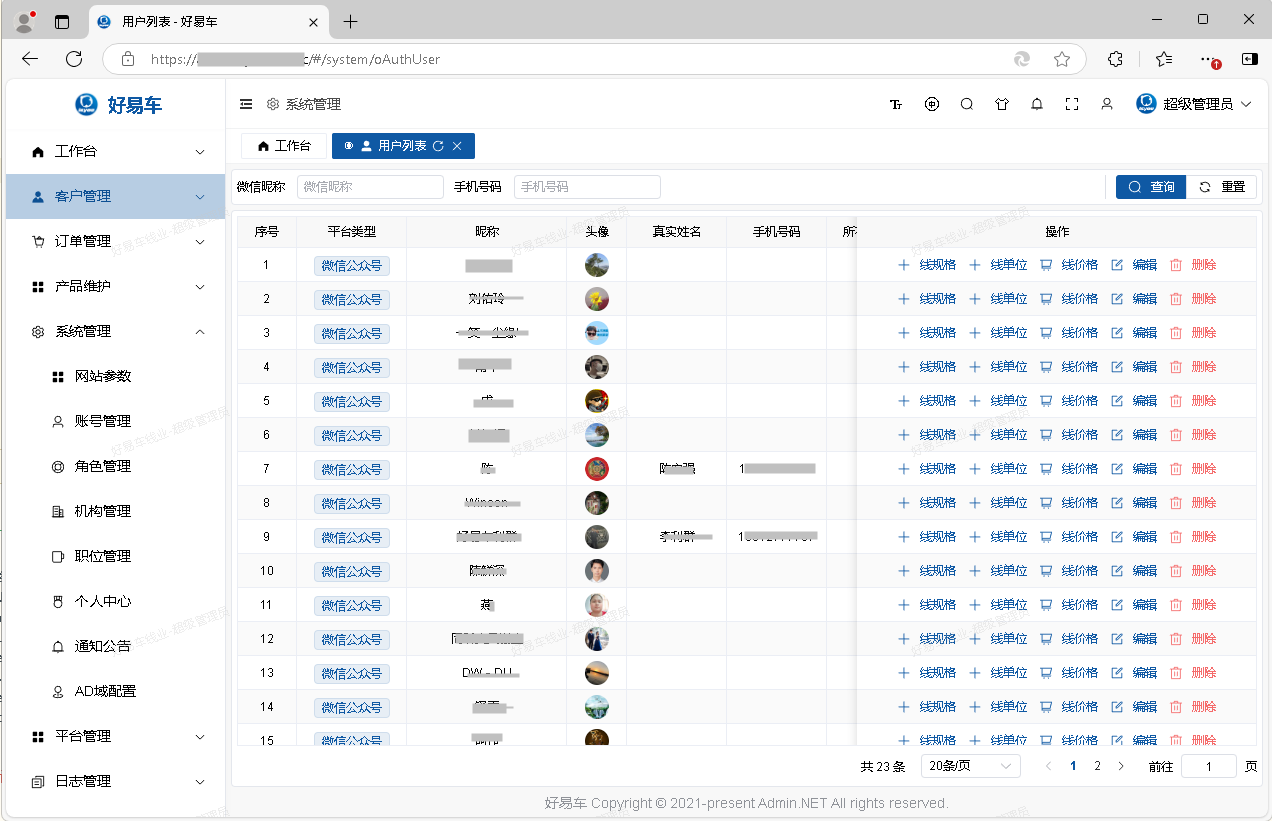The width and height of the screenshot is (1272, 821).
Task: Open notifications bell icon
Action: (1037, 104)
